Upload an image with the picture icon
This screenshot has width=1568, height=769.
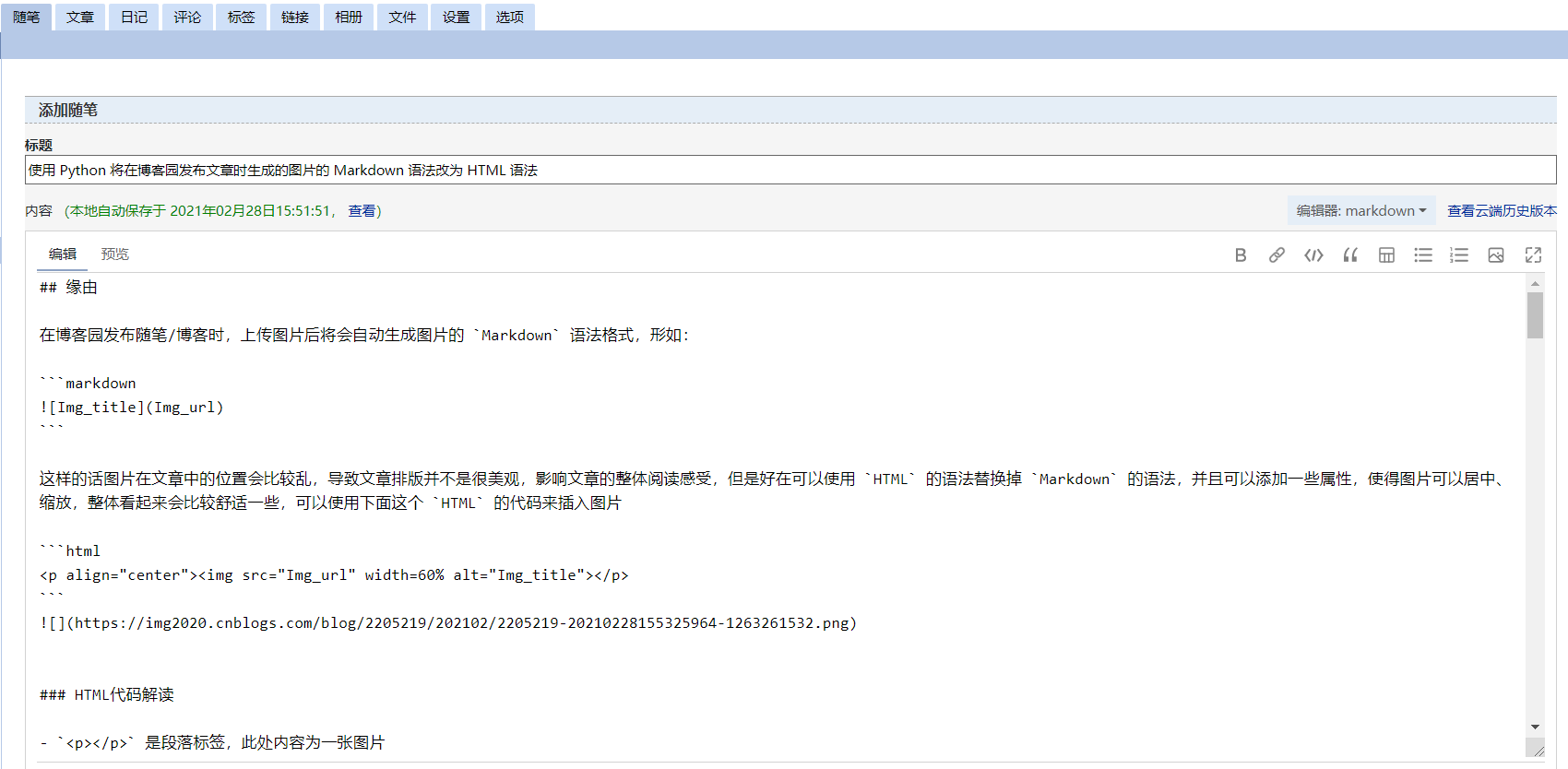click(x=1496, y=255)
